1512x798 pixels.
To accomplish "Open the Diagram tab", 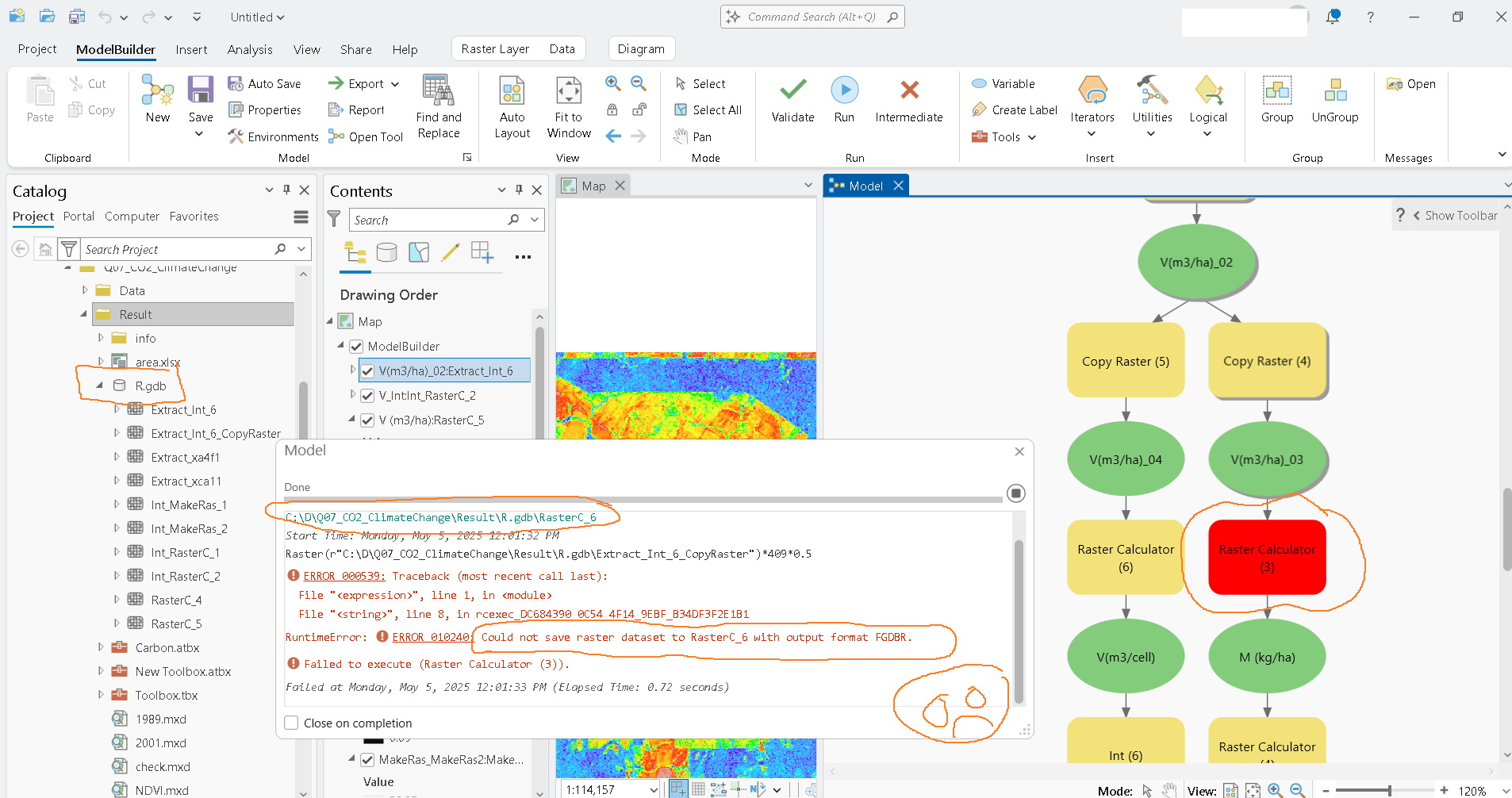I will pos(641,48).
